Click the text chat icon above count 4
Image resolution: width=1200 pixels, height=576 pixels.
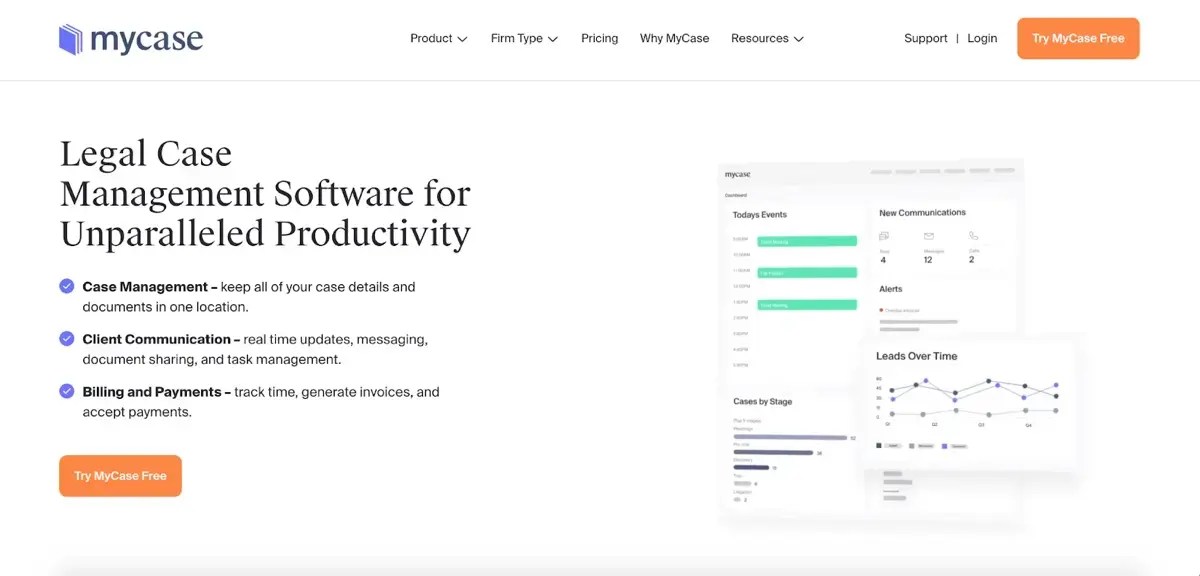pos(884,236)
